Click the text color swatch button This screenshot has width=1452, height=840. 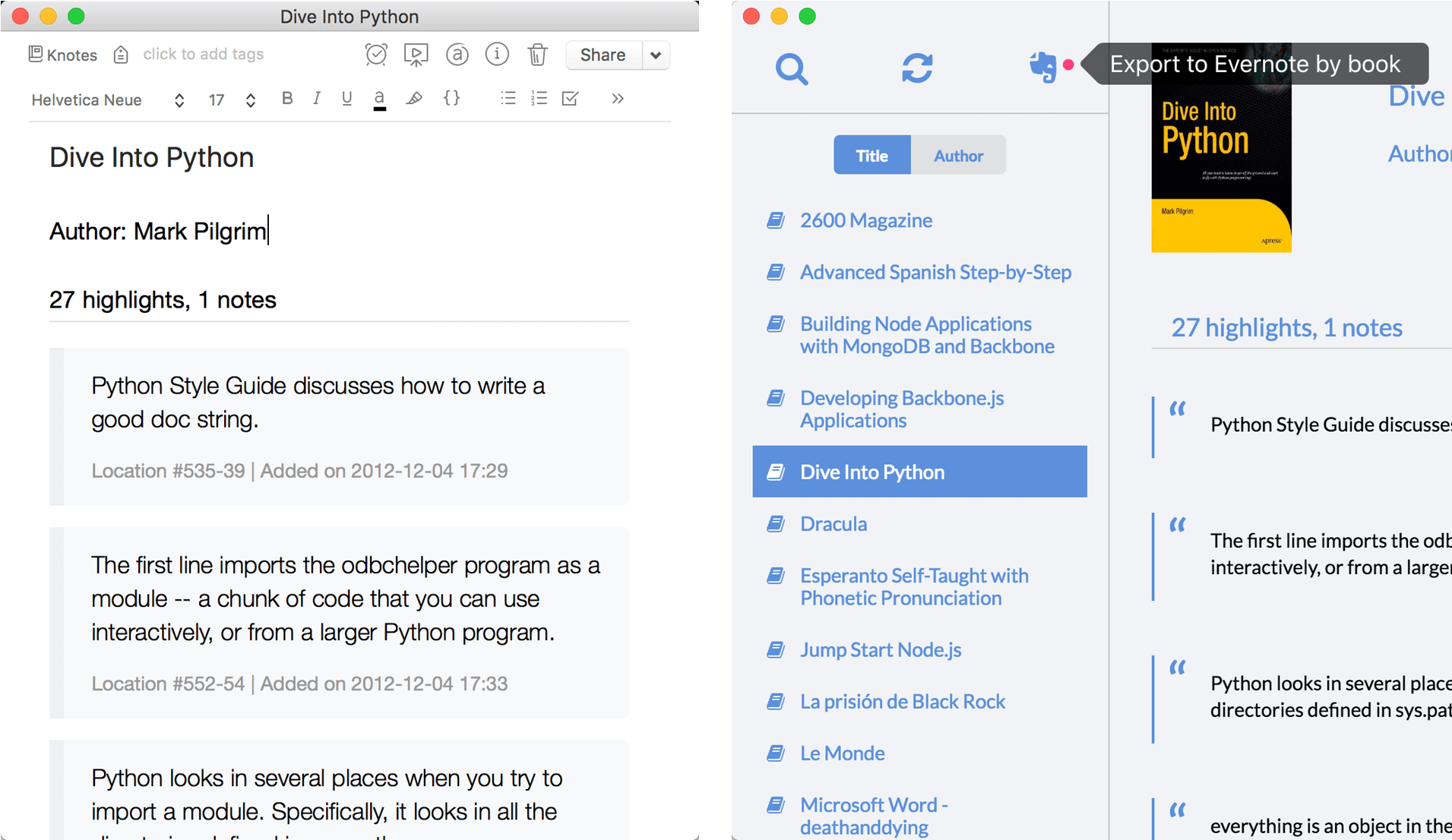tap(379, 99)
